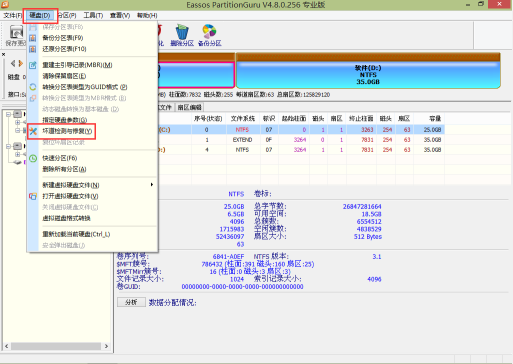
Task: Click the 备份分区 colorful pie toolbar icon
Action: tap(209, 32)
